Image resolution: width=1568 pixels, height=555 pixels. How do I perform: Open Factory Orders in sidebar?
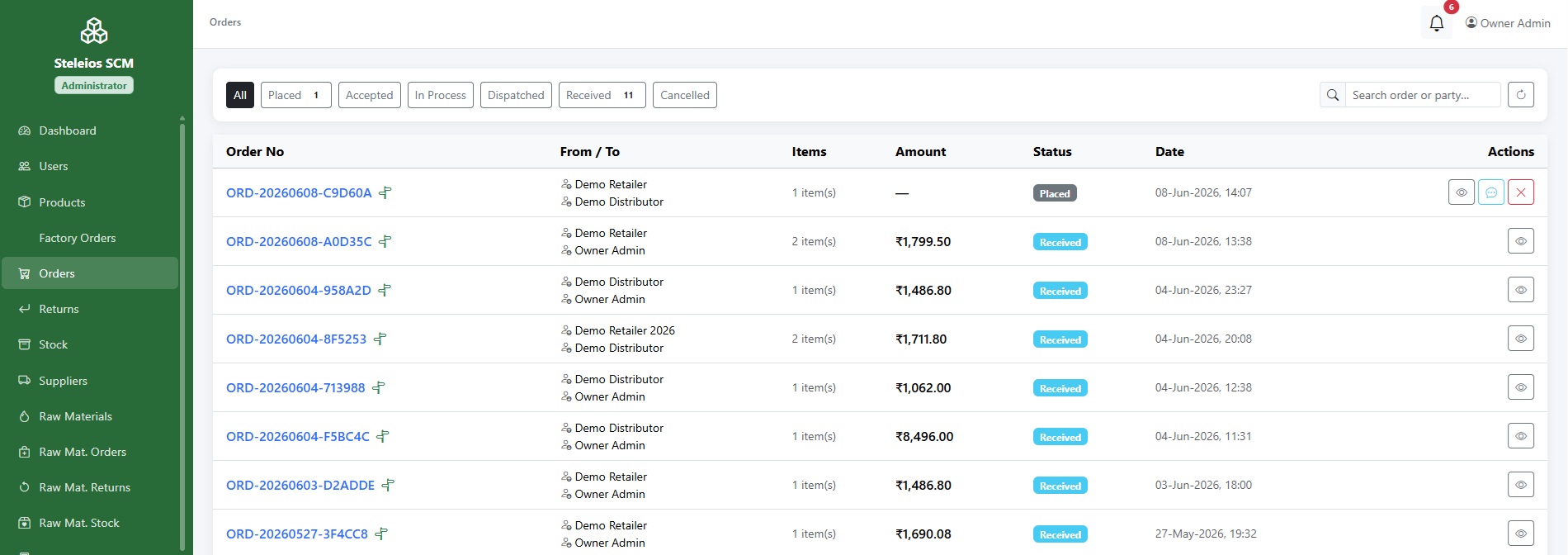90,238
